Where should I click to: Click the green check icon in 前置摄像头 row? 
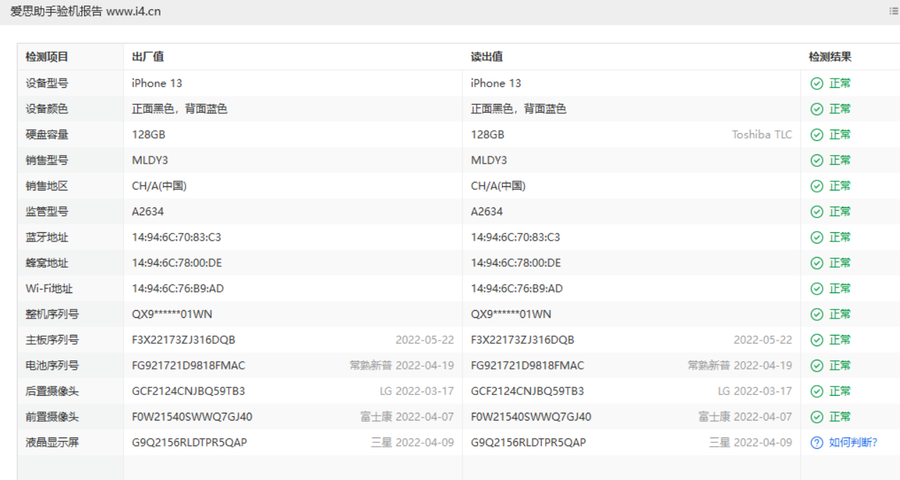coord(817,417)
